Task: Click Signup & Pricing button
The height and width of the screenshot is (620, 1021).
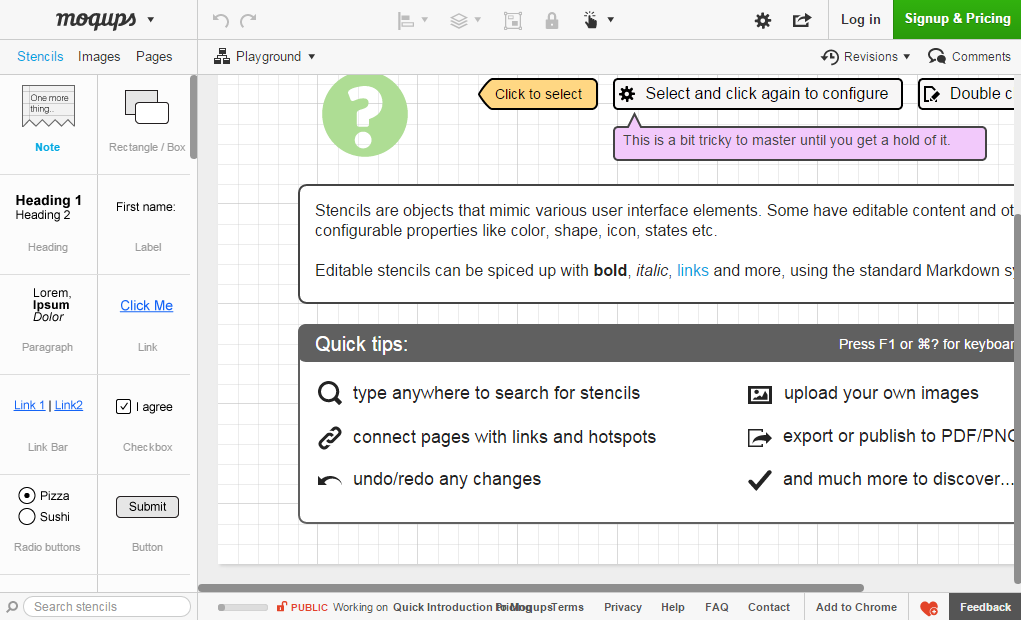Action: (x=957, y=20)
